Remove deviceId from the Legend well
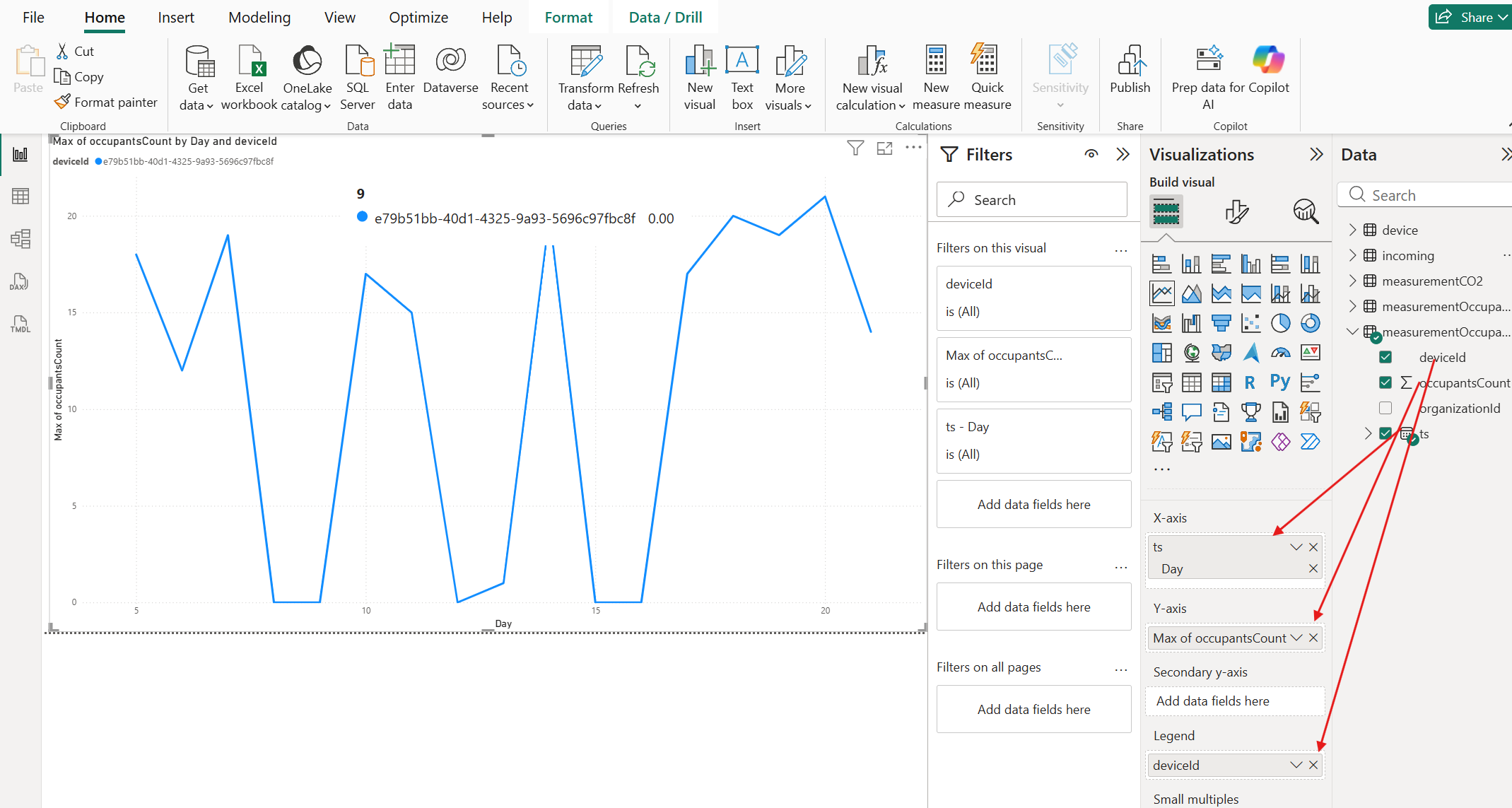1512x808 pixels. [1313, 765]
